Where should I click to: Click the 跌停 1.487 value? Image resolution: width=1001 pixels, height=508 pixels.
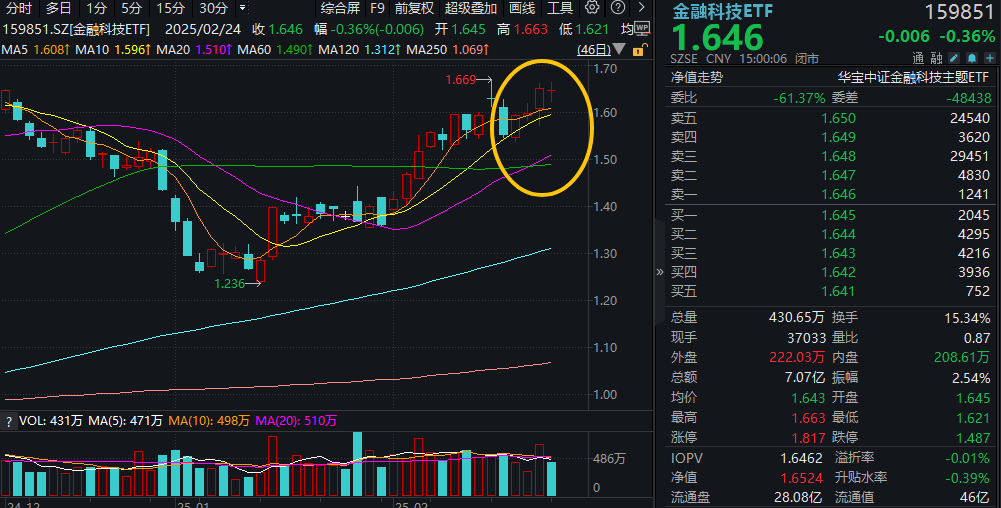(974, 438)
